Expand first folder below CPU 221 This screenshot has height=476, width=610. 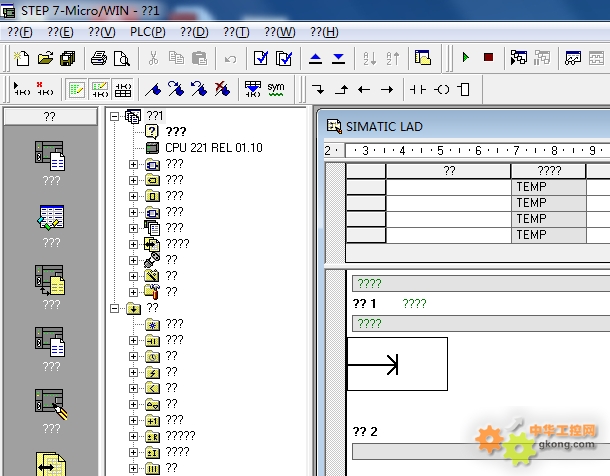[133, 164]
